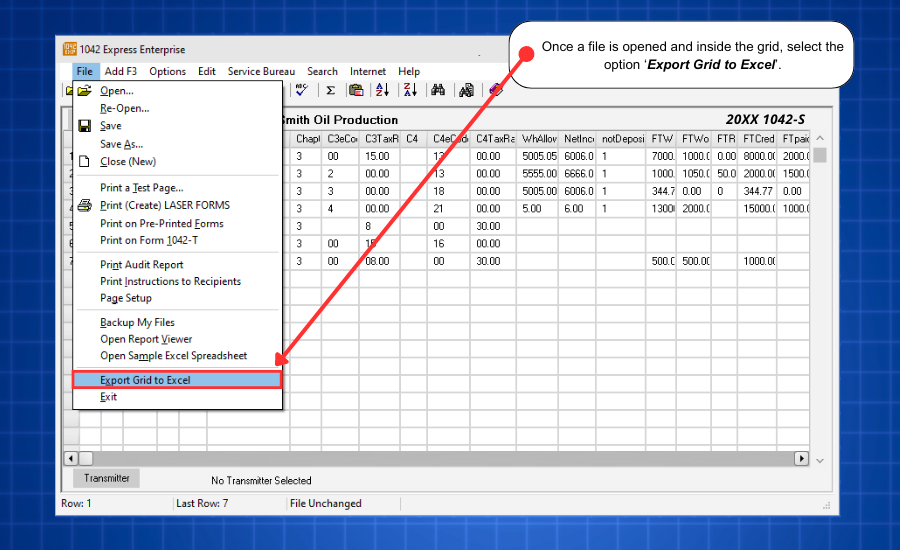Click the find-next binoculars icon
Viewport: 900px width, 550px height.
point(466,90)
